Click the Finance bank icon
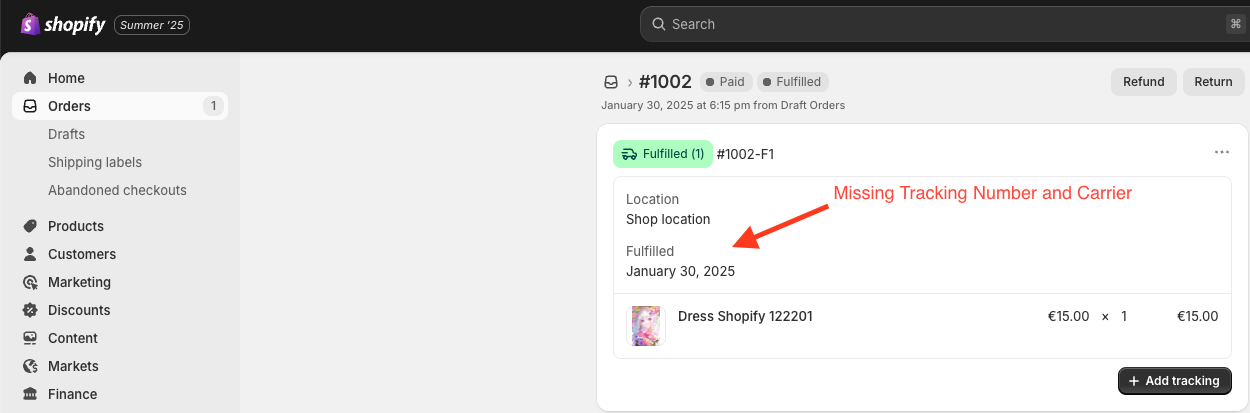1250x413 pixels. click(30, 394)
